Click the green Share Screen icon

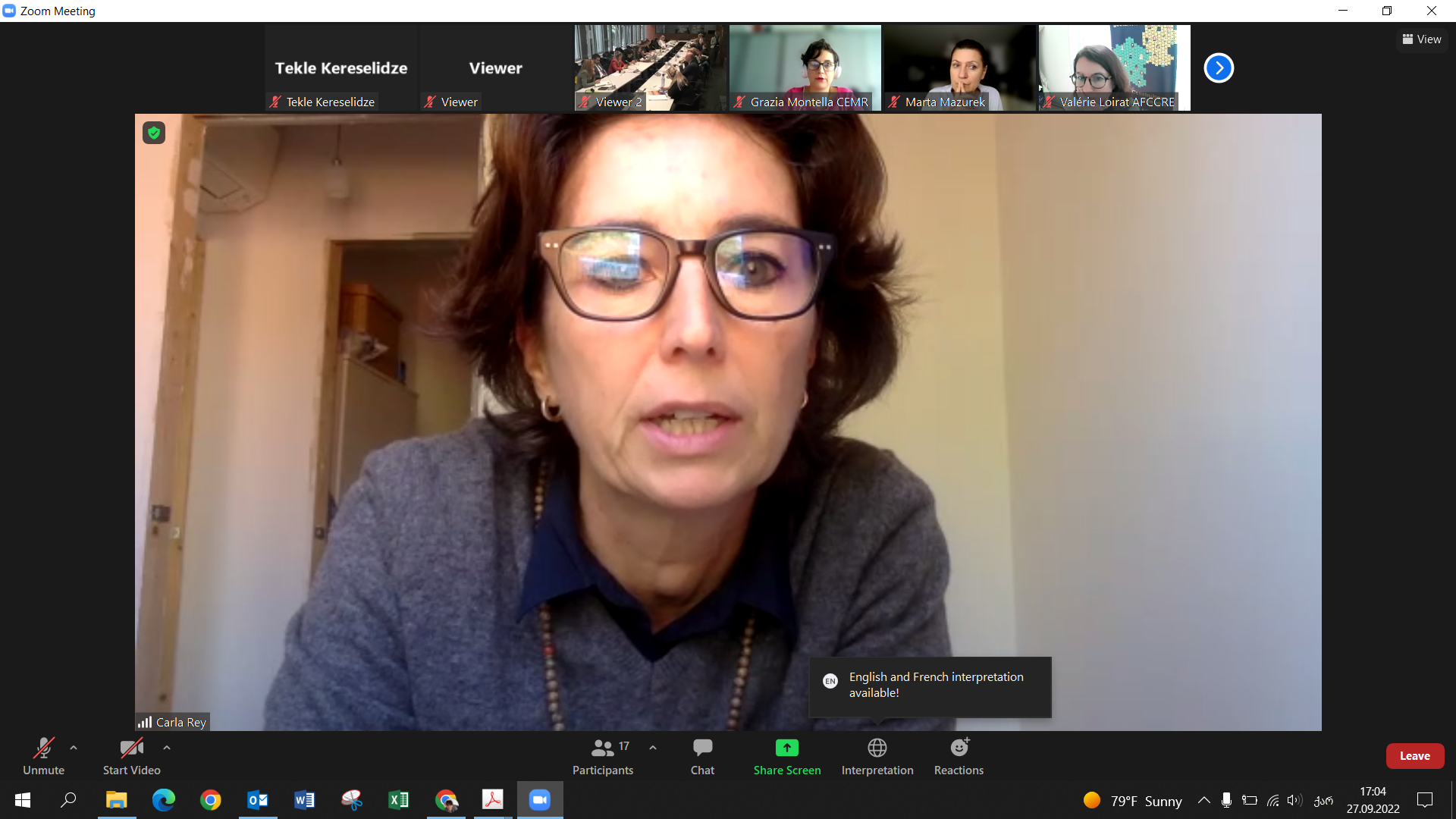pos(787,748)
